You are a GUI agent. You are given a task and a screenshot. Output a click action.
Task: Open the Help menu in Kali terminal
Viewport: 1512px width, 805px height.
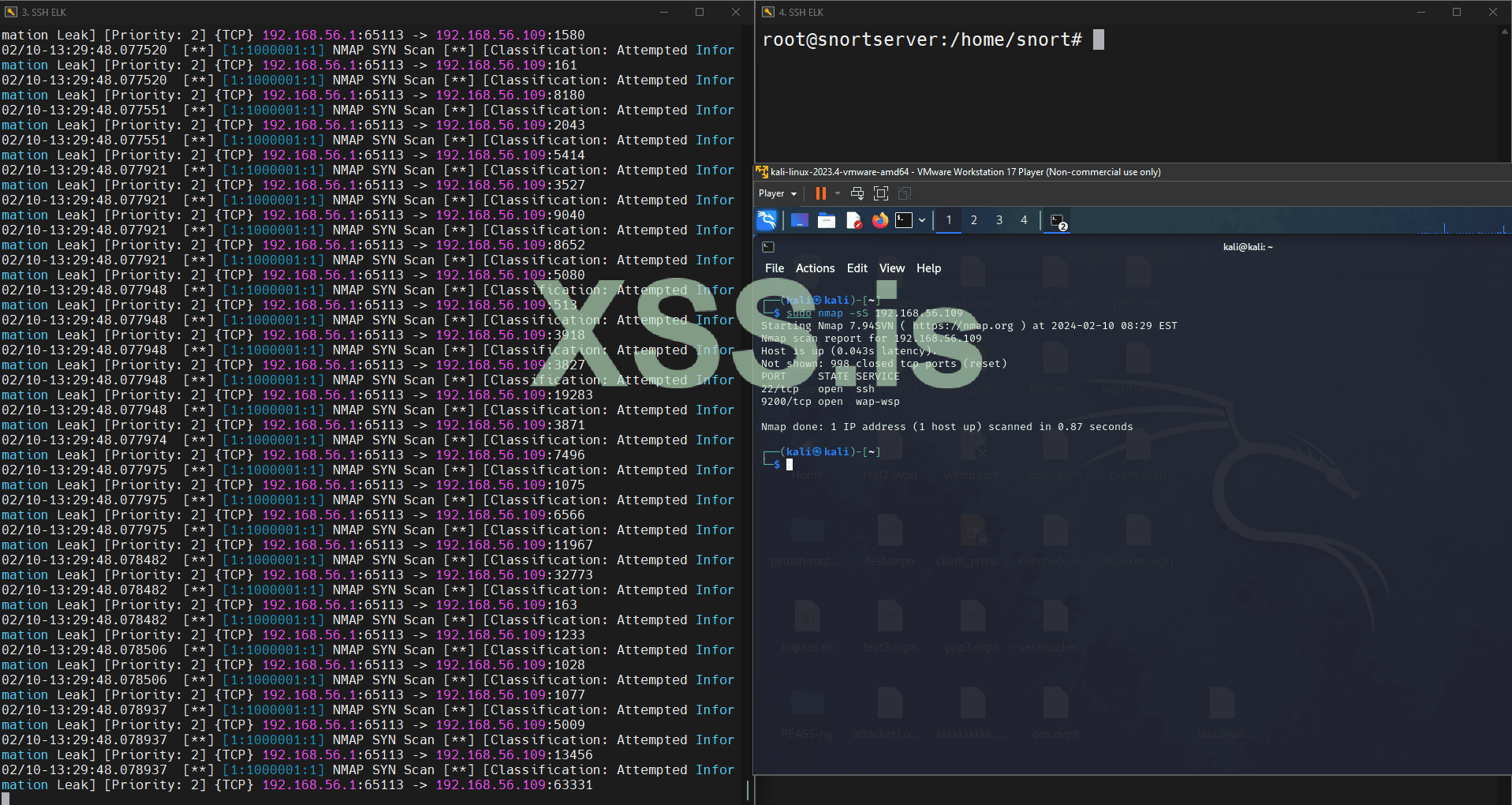[x=928, y=268]
